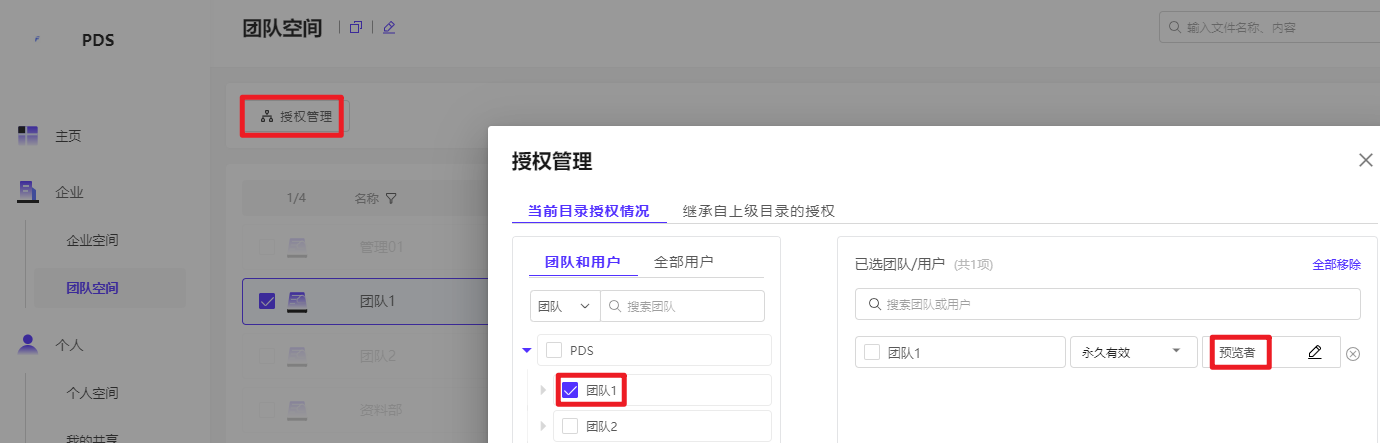Click the 名称 column filter icon
This screenshot has height=443, width=1380.
[x=391, y=198]
